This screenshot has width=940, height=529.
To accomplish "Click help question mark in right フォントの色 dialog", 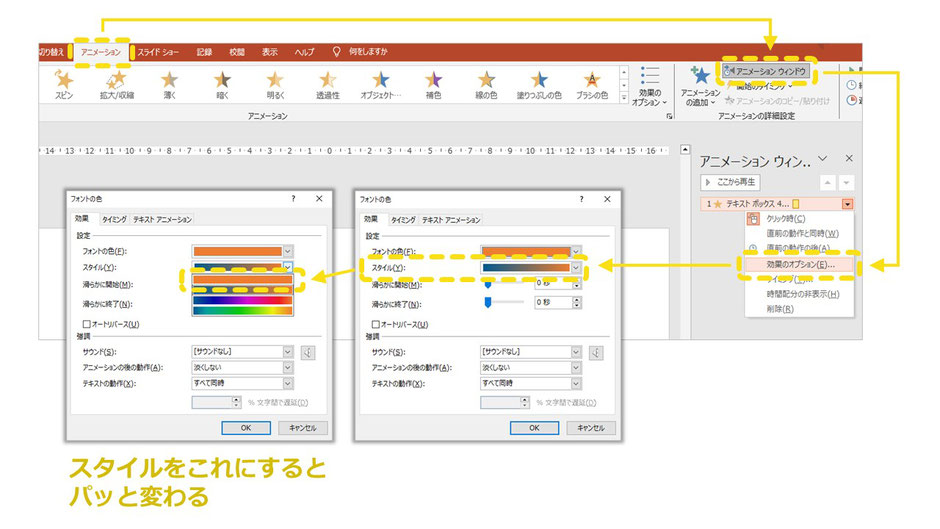I will [582, 199].
